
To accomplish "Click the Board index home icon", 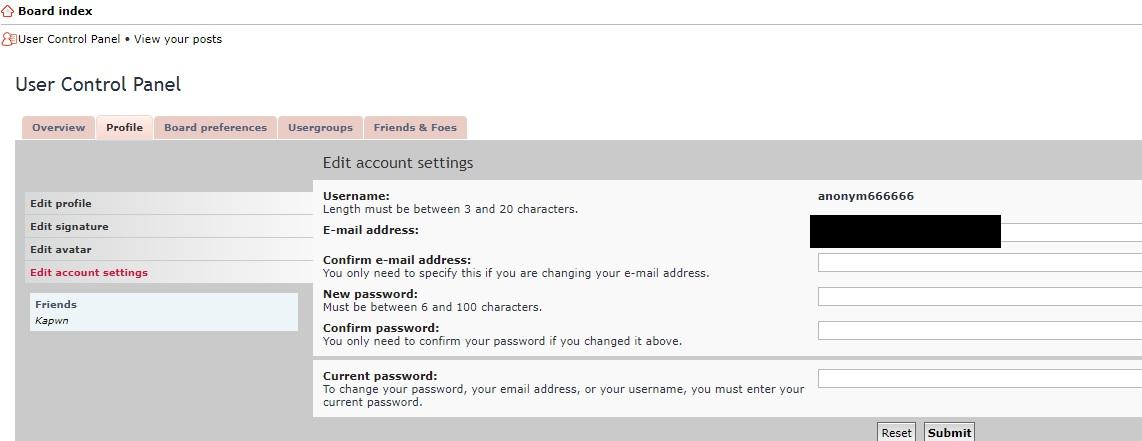I will pos(8,11).
